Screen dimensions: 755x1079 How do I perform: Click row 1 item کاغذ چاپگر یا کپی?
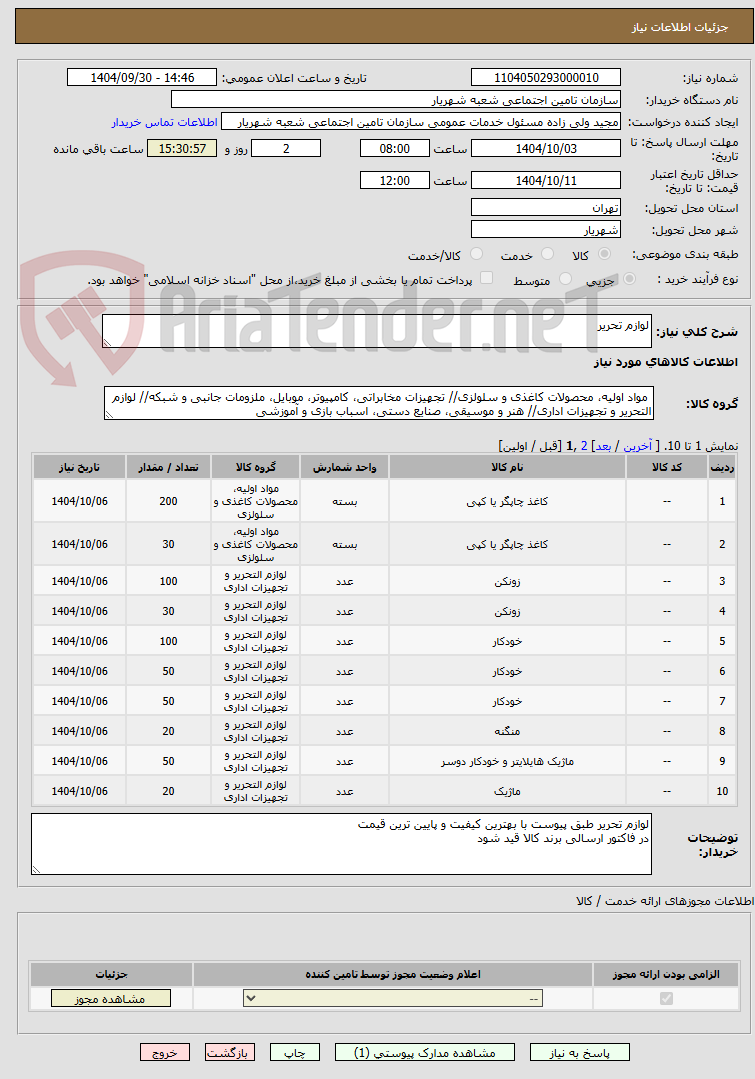point(507,502)
